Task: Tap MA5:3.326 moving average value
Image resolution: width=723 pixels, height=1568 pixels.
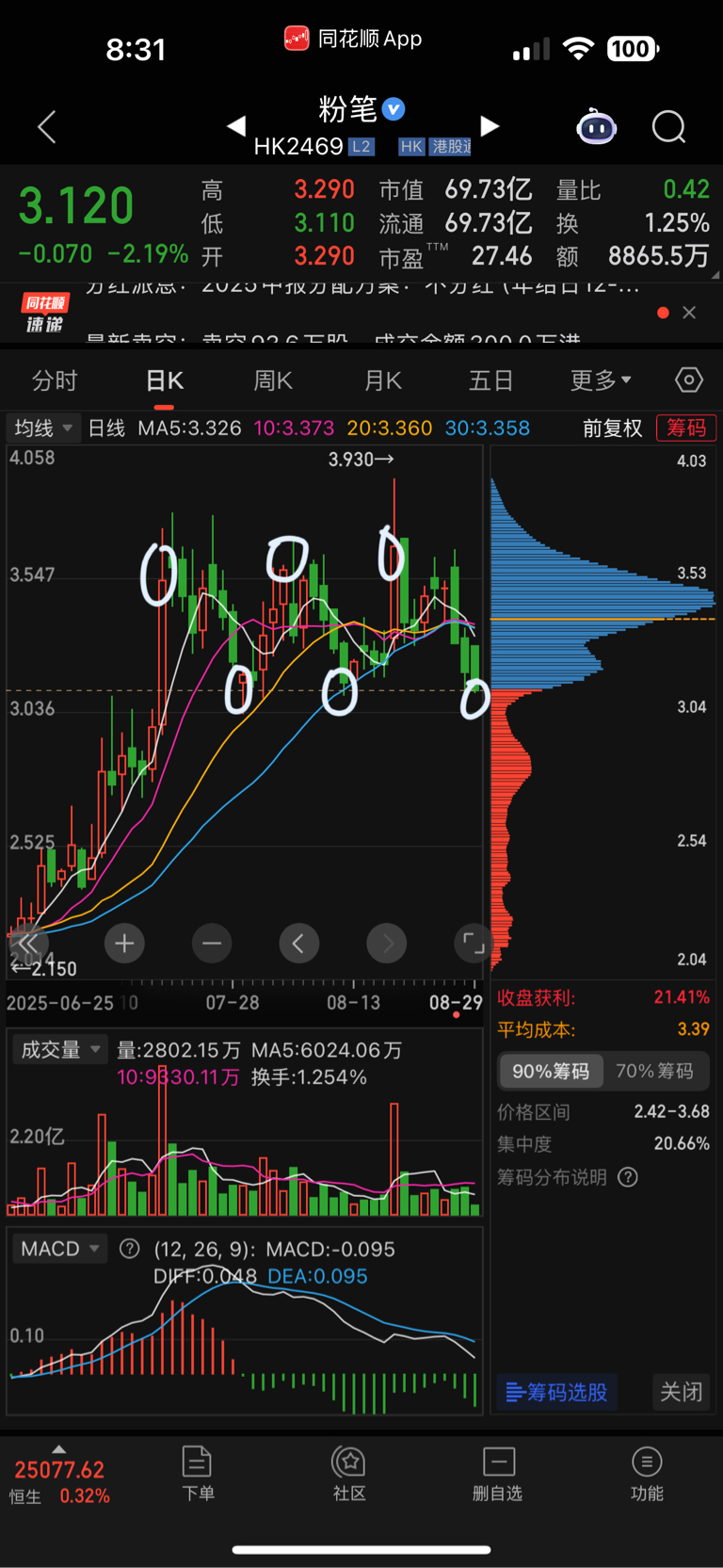Action: pos(189,428)
